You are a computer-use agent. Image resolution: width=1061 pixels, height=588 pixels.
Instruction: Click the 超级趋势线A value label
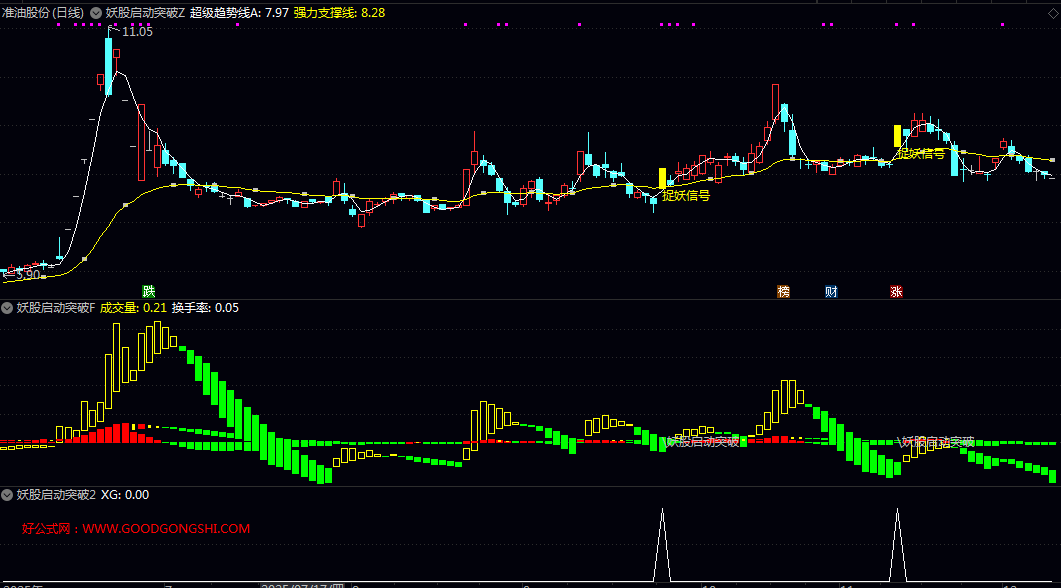click(x=239, y=13)
